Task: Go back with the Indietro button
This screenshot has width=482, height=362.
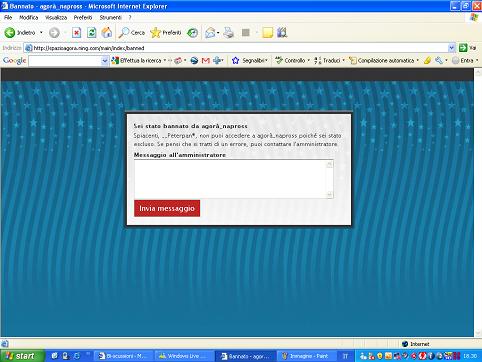Action: click(x=19, y=33)
